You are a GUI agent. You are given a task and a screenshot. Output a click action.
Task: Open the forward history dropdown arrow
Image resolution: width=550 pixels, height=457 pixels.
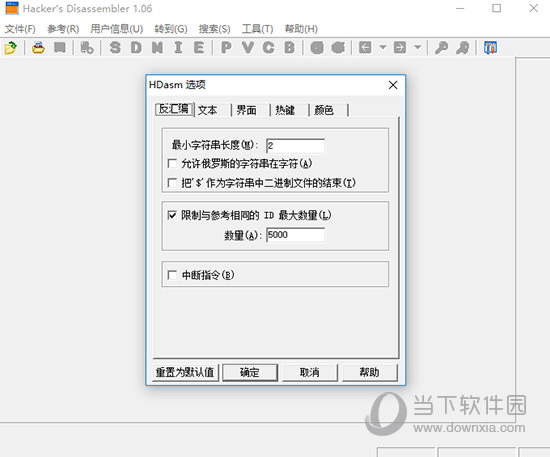(417, 47)
